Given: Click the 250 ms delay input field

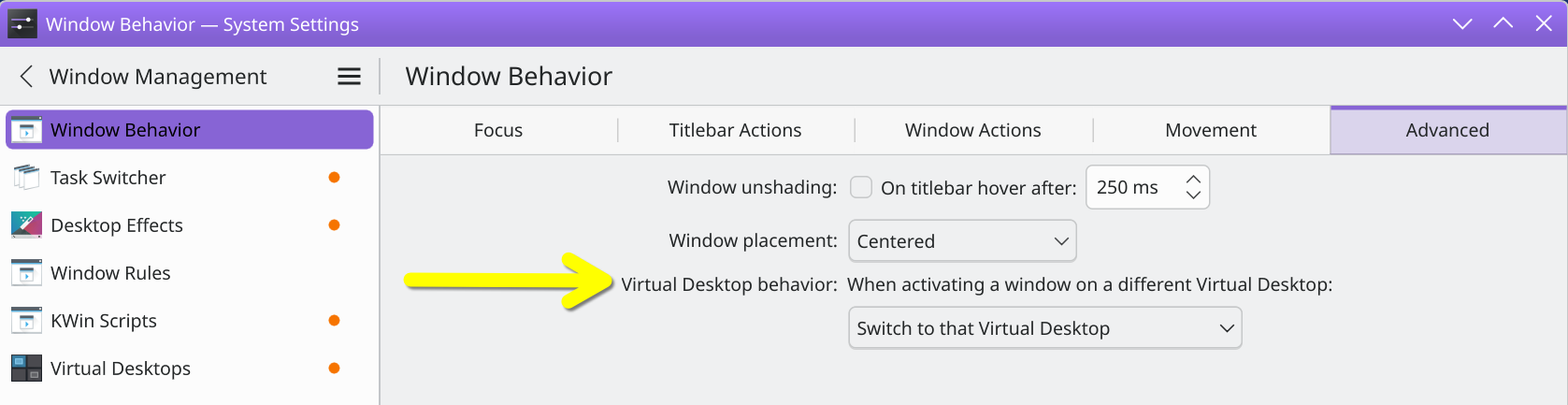Looking at the screenshot, I should point(1147,187).
